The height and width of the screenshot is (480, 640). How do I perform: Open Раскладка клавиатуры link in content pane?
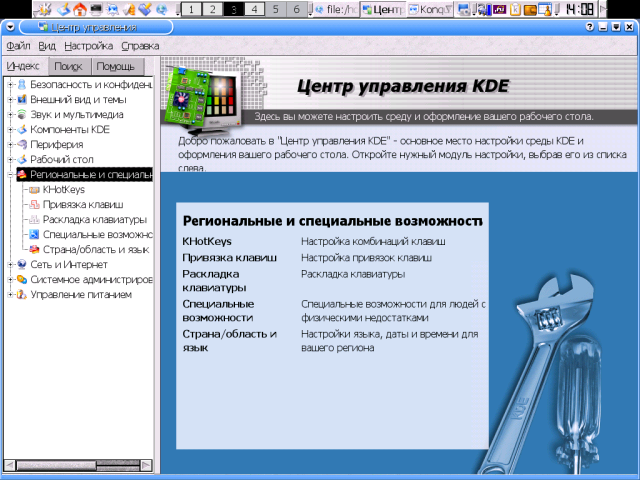click(214, 281)
